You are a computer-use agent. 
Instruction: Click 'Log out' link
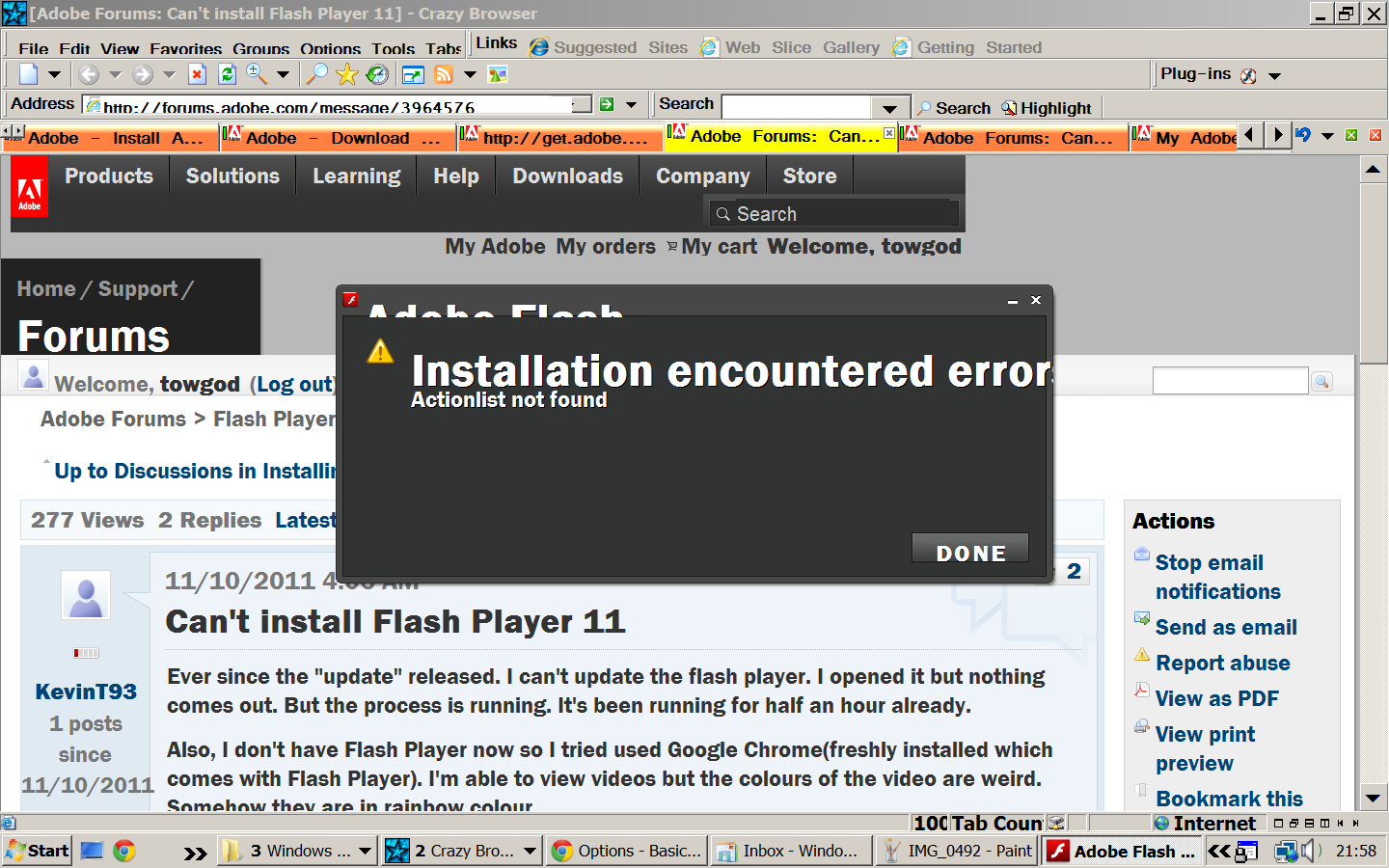pyautogui.click(x=295, y=384)
